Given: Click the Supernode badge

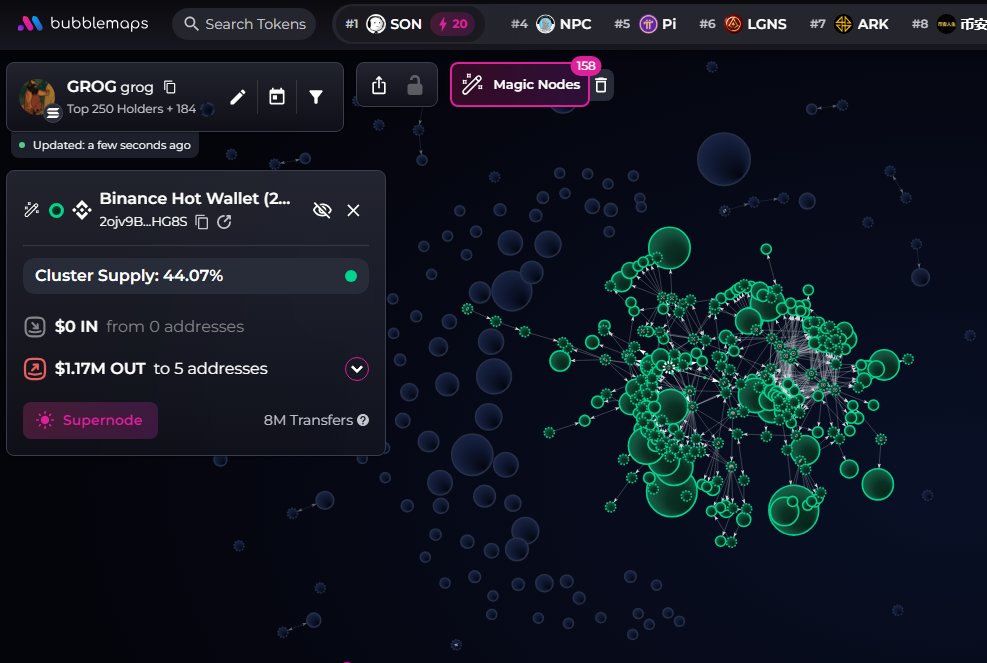Looking at the screenshot, I should click(91, 420).
